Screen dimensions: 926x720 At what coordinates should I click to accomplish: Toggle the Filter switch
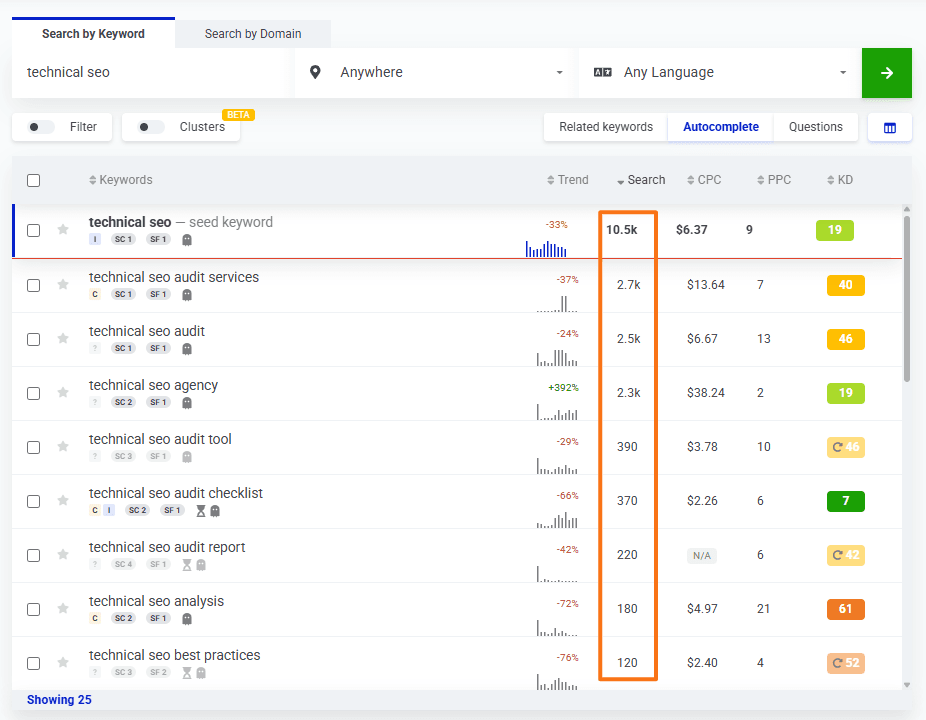(x=41, y=127)
